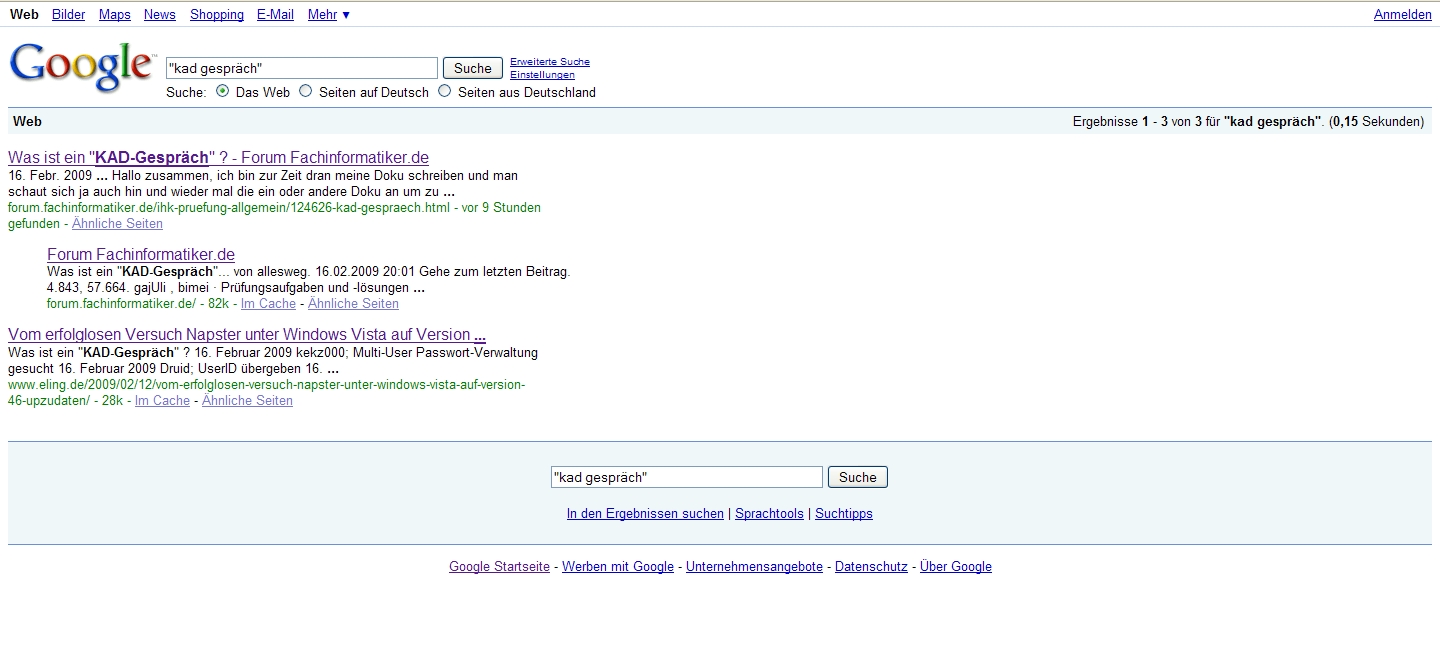Open the Suchtipps link
Viewport: 1440px width, 655px height.
[x=844, y=513]
